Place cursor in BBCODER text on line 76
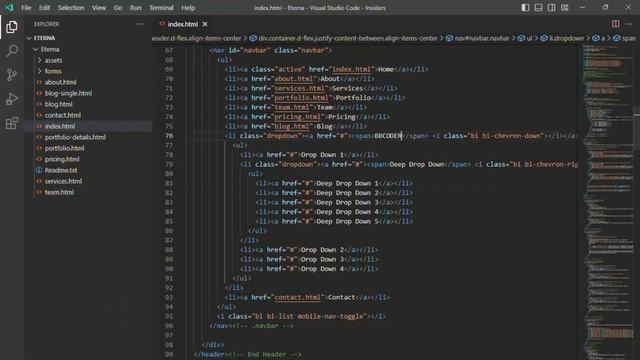 click(388, 136)
